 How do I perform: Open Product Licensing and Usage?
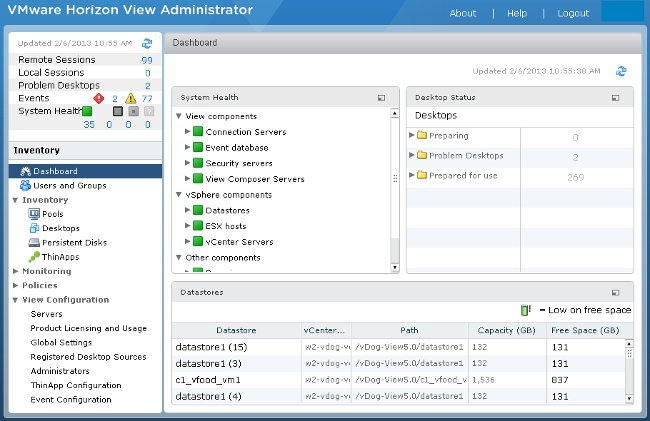(88, 328)
